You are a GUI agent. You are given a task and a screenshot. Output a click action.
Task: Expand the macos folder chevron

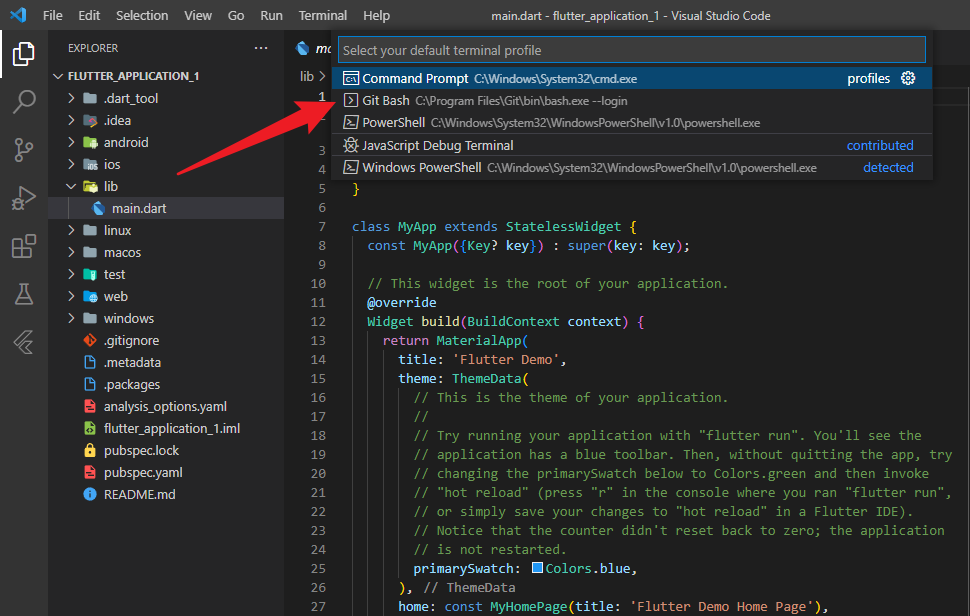tap(71, 252)
